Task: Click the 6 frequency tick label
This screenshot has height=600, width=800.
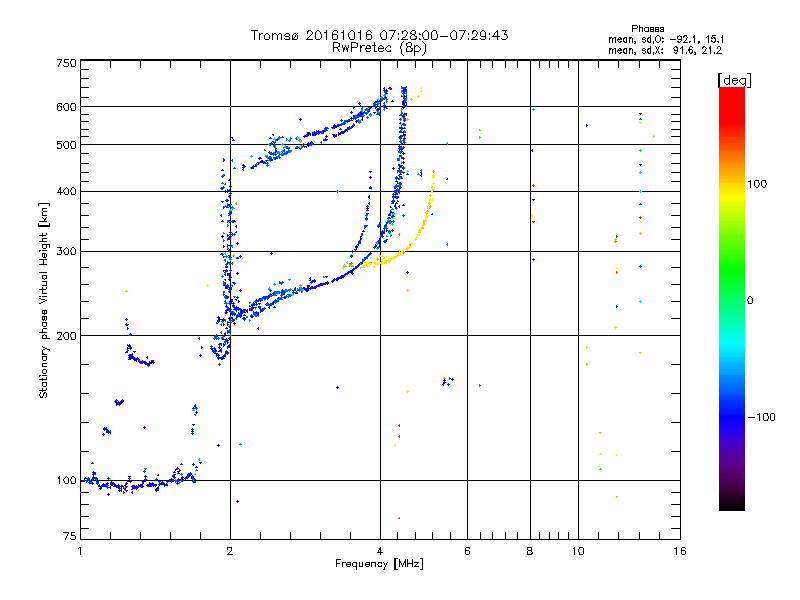Action: pyautogui.click(x=467, y=551)
